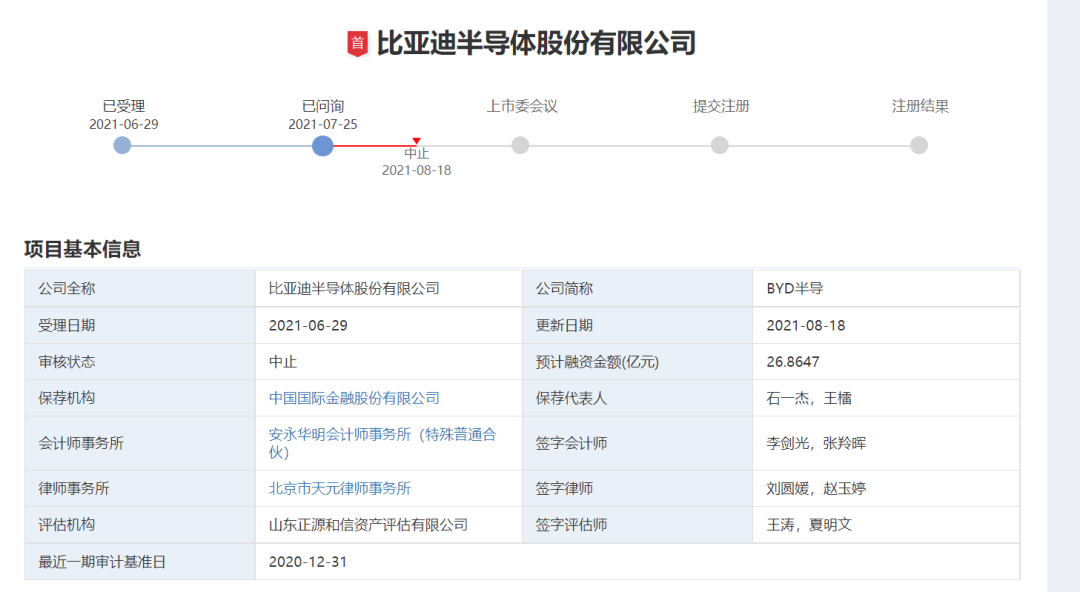This screenshot has width=1080, height=592.
Task: Click the 会计师事务所 label cell
Action: tap(140, 443)
